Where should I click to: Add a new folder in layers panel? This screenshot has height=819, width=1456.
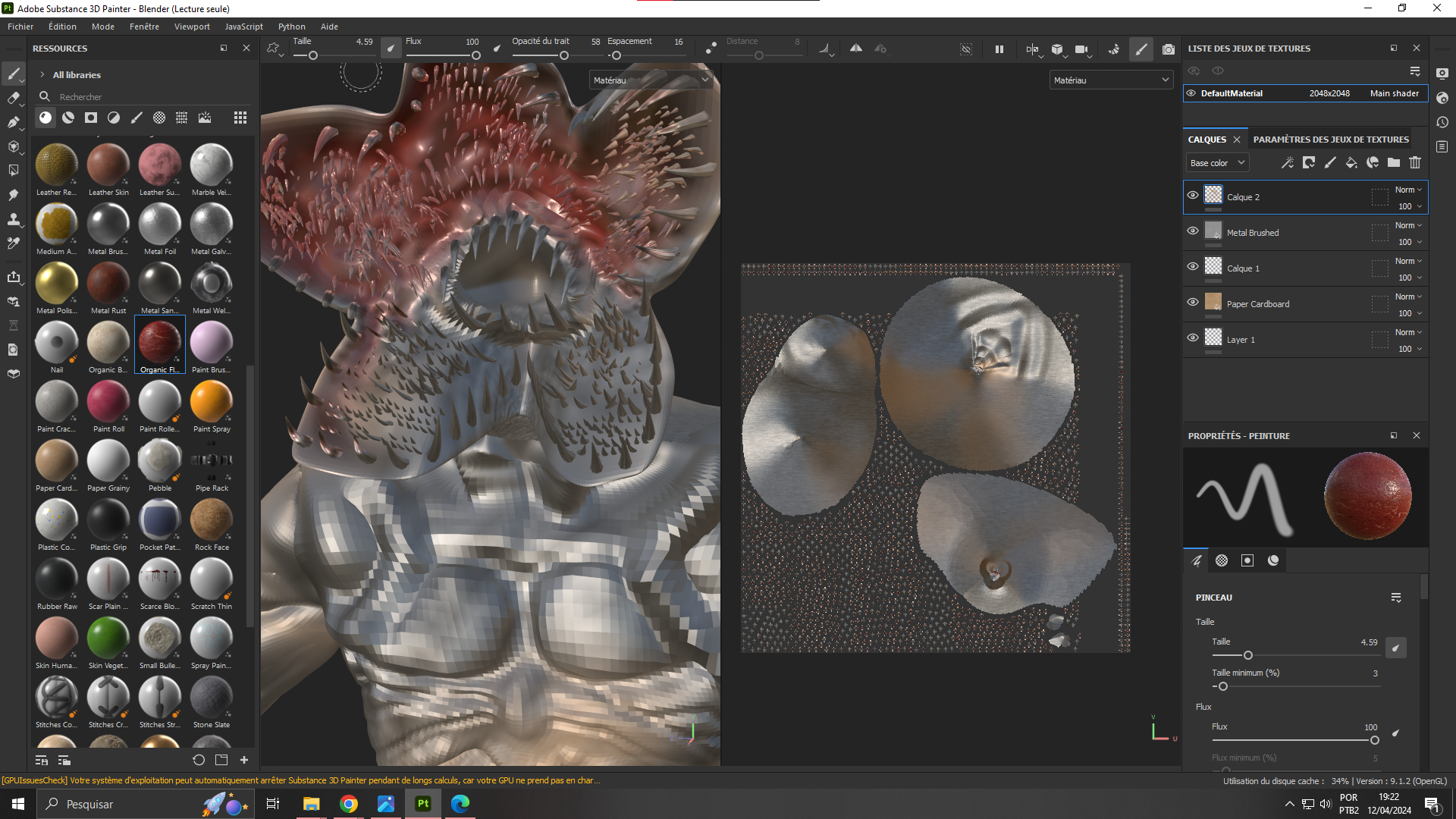[1394, 162]
